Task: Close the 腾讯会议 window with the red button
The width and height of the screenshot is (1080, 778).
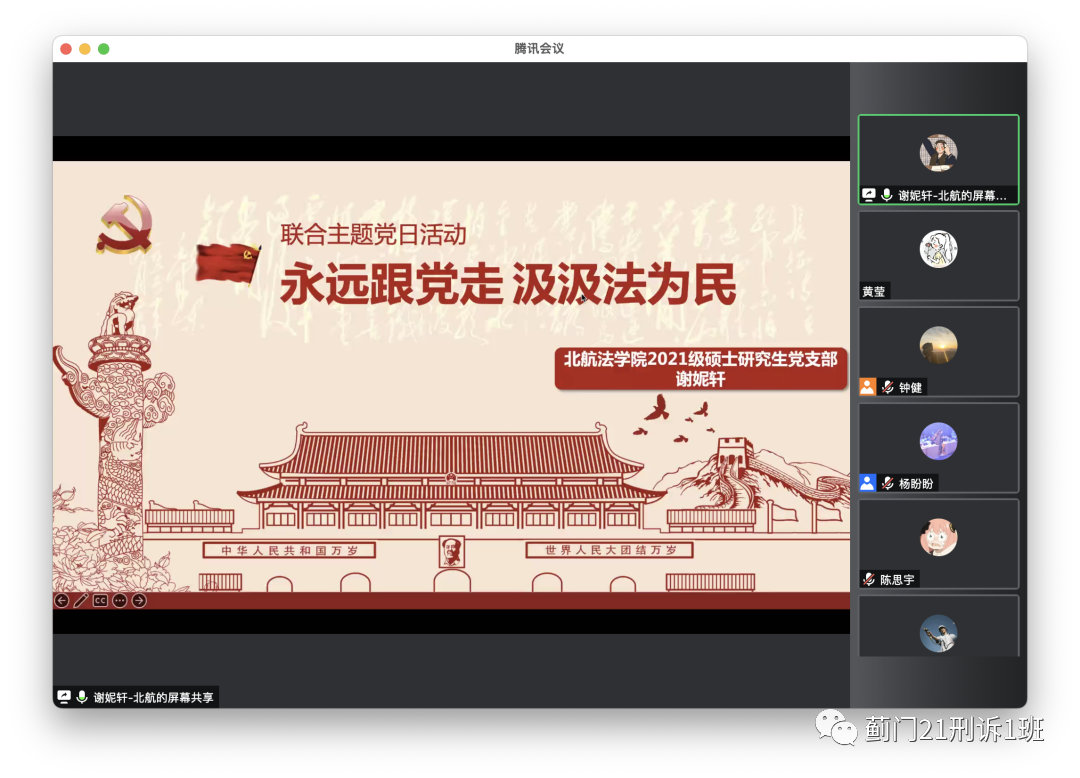Action: pos(66,49)
